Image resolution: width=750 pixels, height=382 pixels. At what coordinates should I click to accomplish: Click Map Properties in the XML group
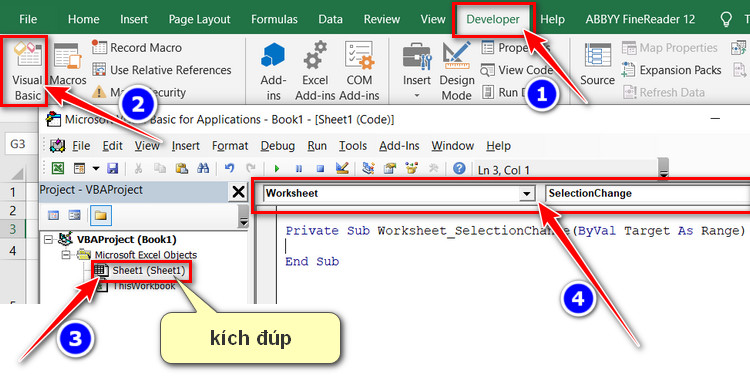tap(670, 47)
